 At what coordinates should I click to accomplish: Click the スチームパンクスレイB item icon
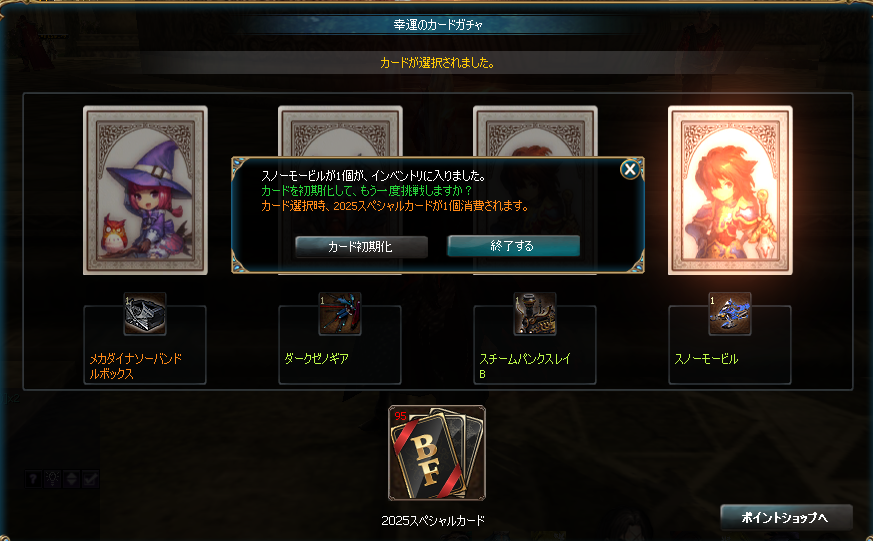click(534, 314)
